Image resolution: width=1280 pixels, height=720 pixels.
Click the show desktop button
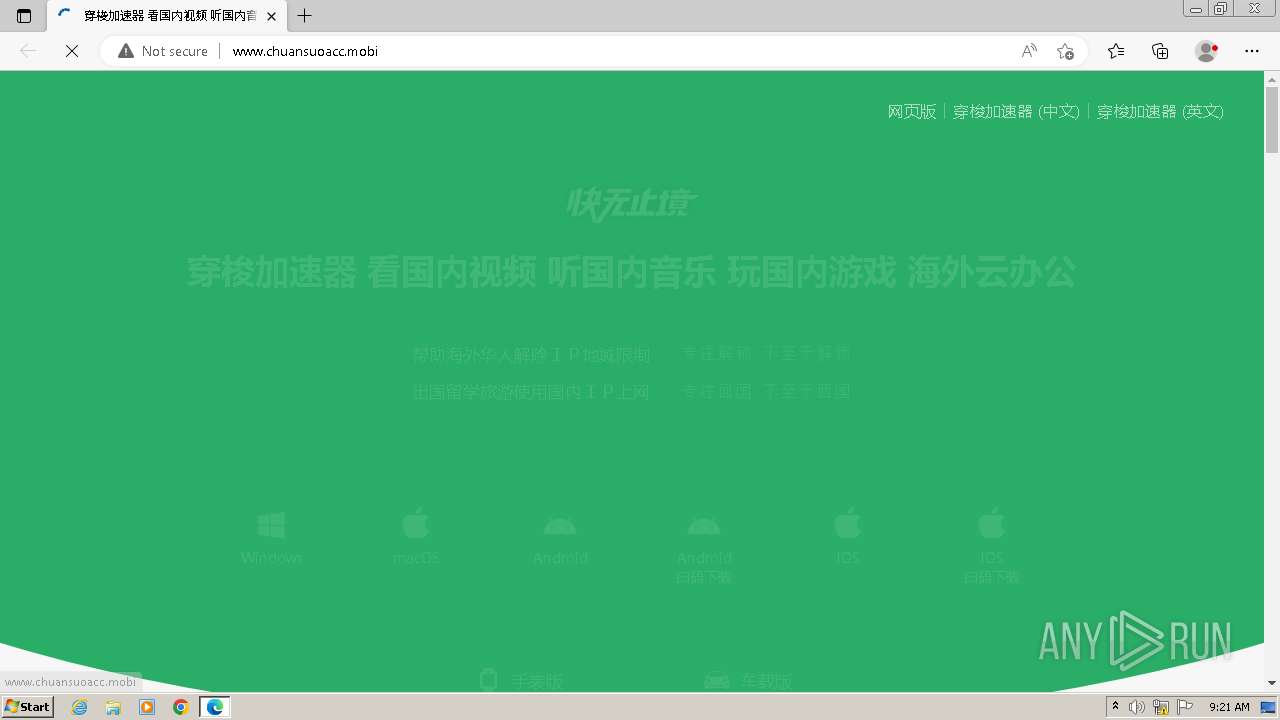[1269, 707]
